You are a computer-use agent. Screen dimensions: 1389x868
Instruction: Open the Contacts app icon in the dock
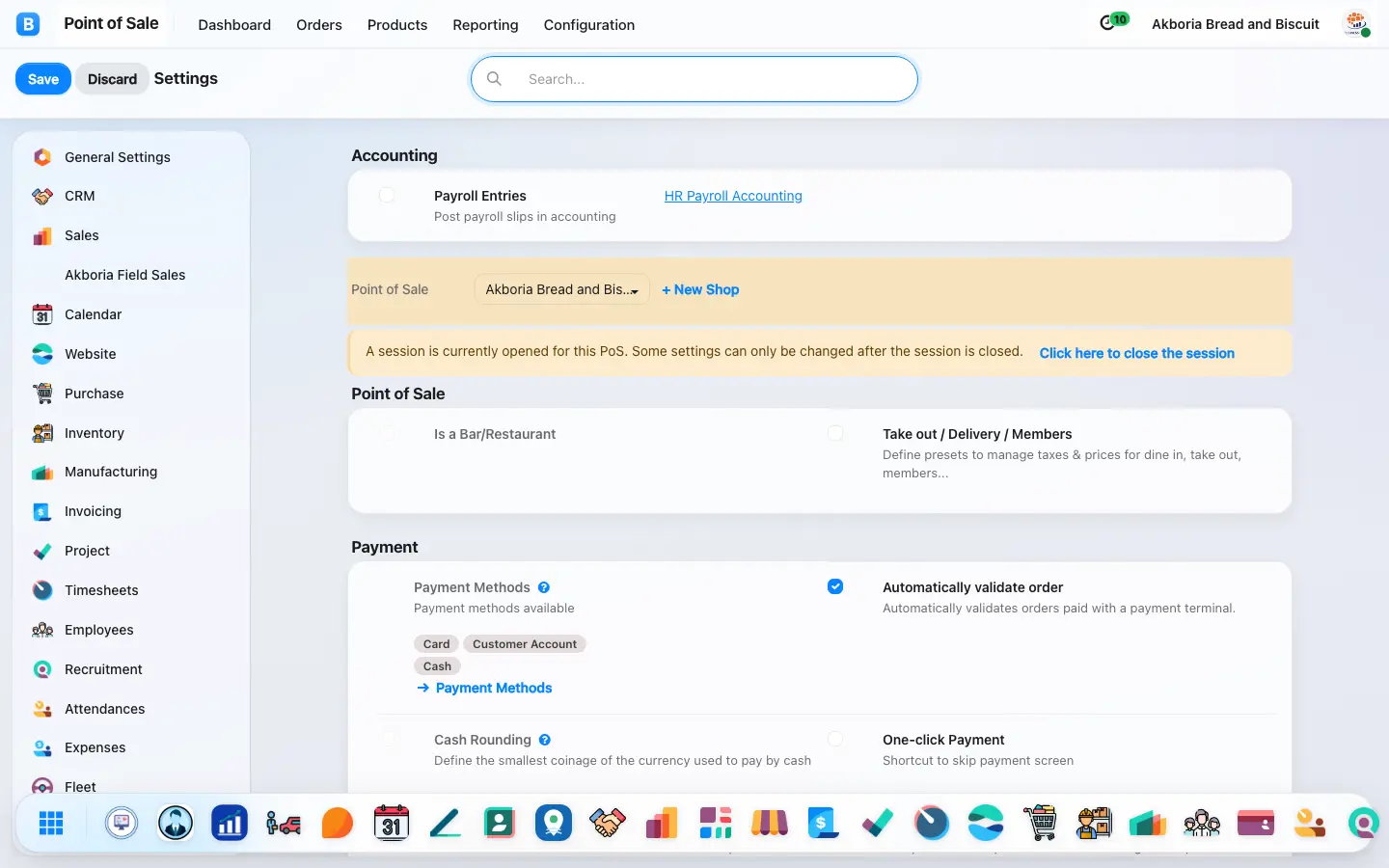click(500, 823)
